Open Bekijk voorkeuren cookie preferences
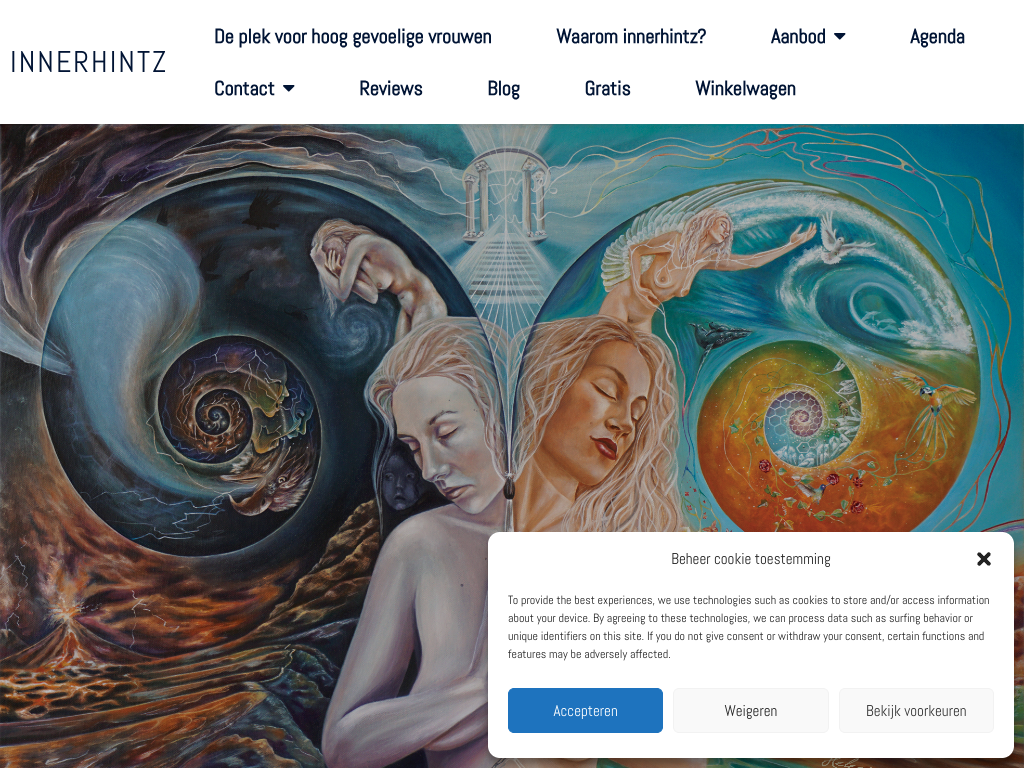Screen dimensions: 1024x768 pyautogui.click(x=916, y=711)
